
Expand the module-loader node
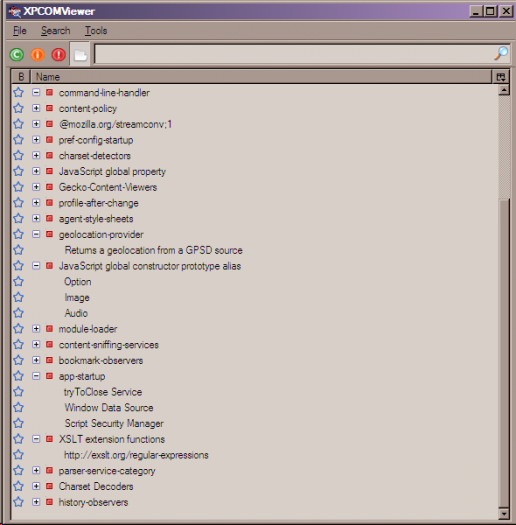coord(36,328)
